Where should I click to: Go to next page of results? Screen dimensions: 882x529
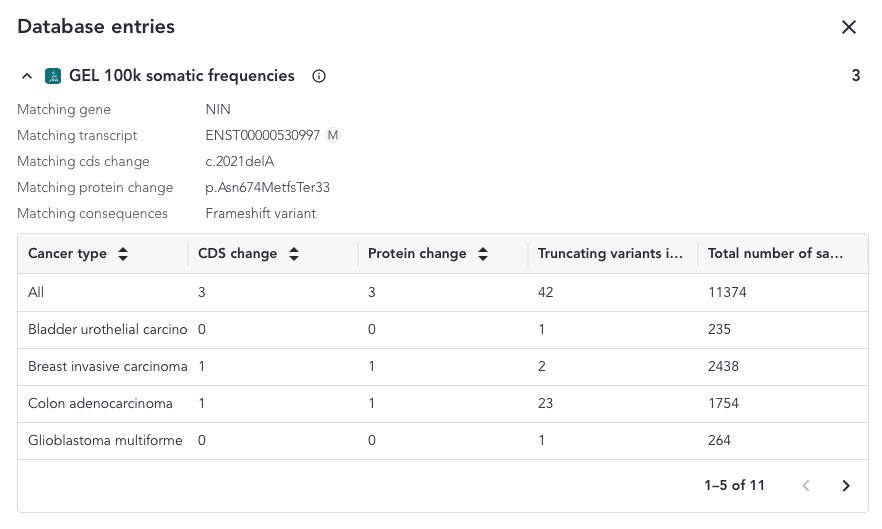click(846, 486)
